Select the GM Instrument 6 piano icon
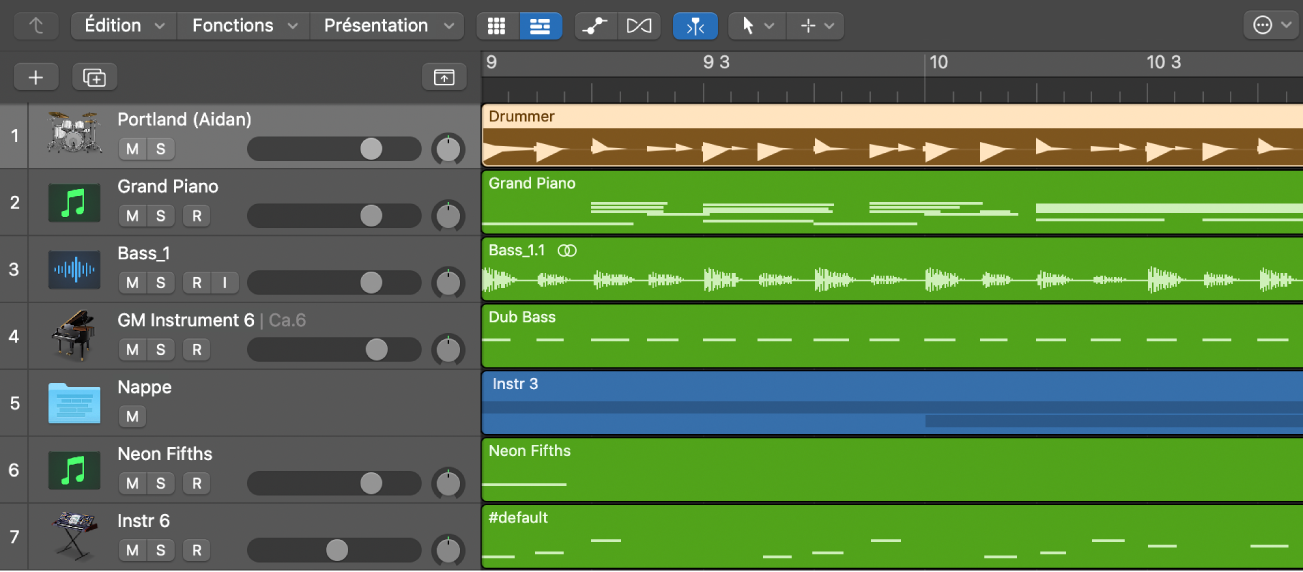This screenshot has width=1303, height=572. [74, 336]
